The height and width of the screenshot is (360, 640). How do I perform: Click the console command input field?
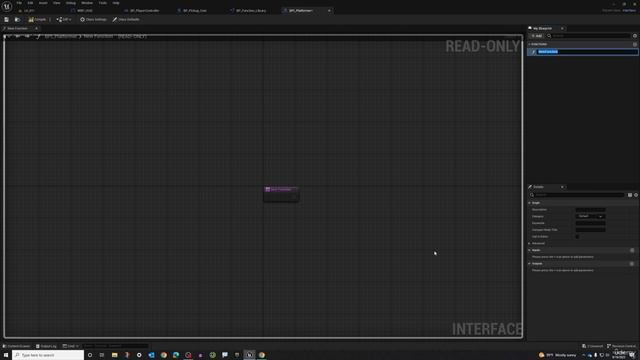115,346
